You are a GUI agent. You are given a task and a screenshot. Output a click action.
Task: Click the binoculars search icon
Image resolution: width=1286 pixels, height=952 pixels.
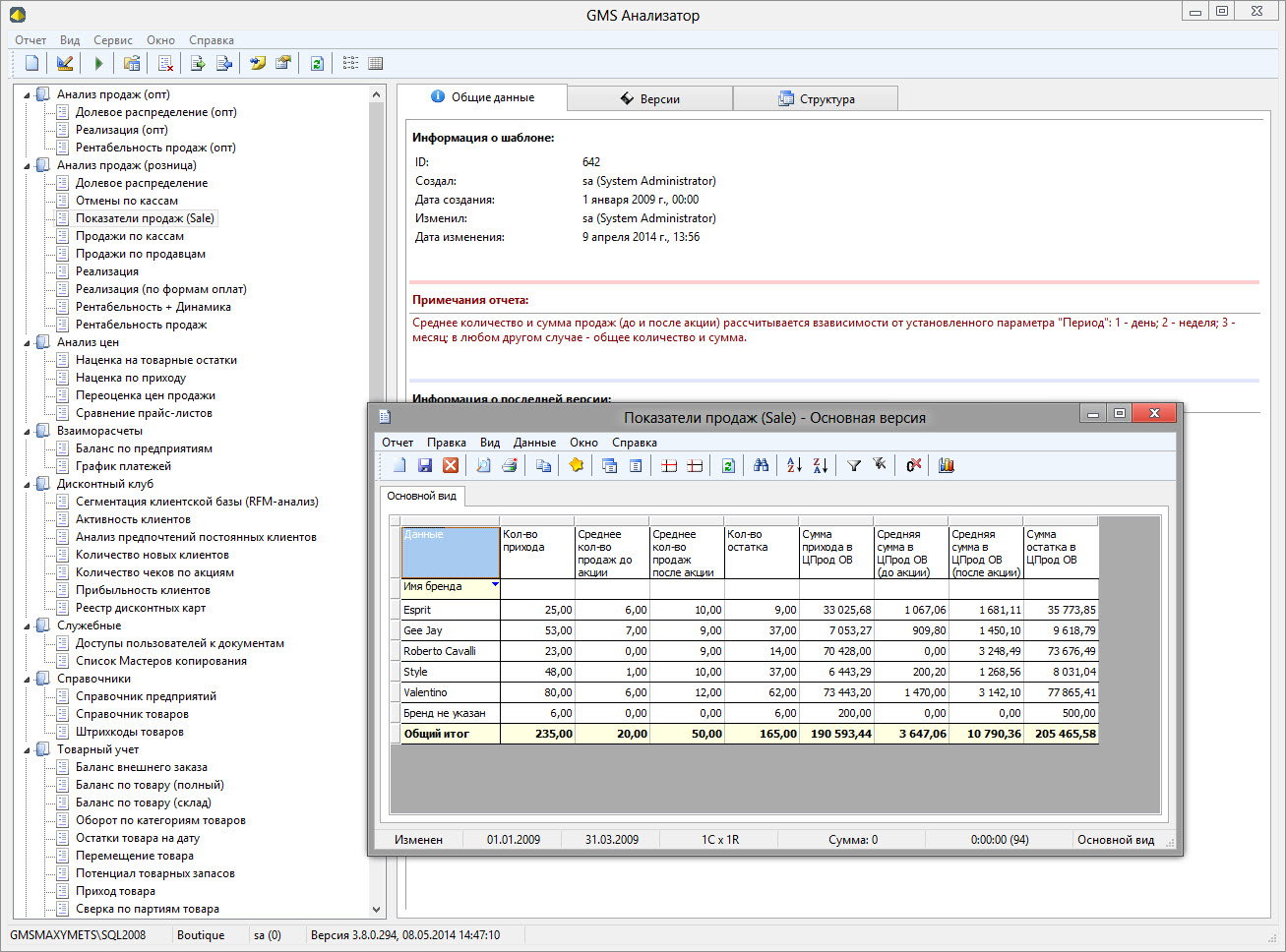[761, 465]
